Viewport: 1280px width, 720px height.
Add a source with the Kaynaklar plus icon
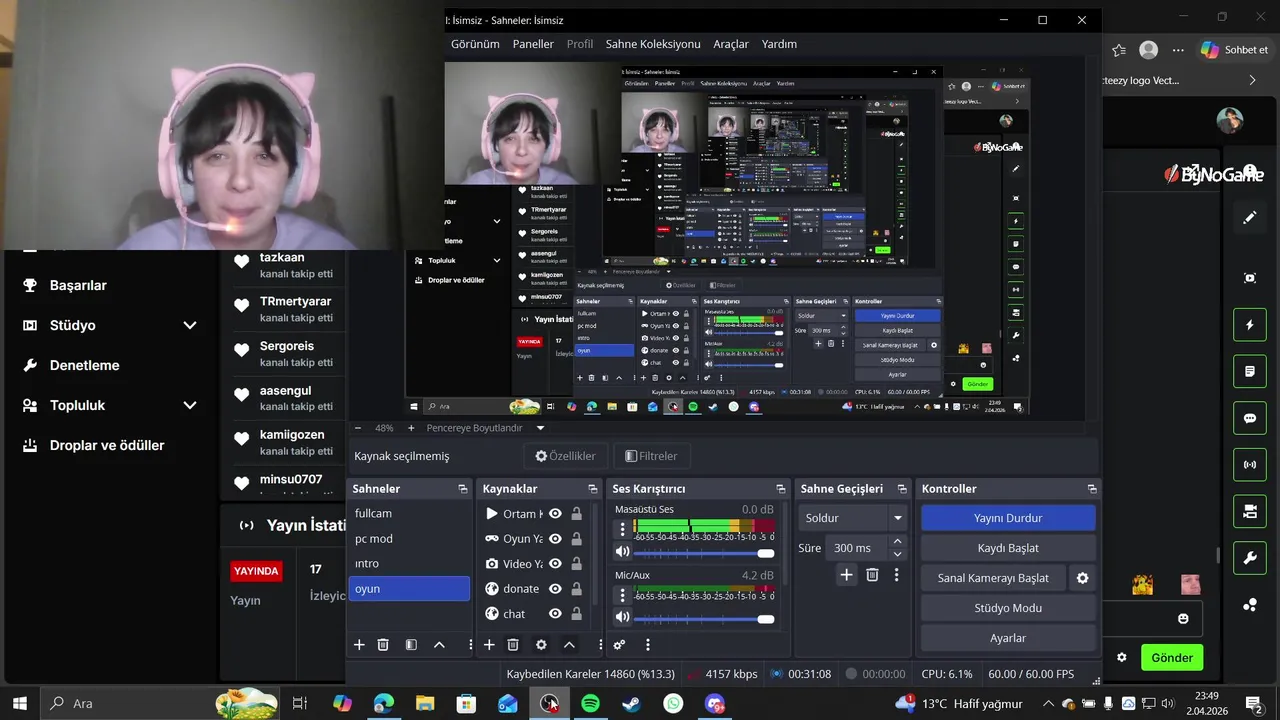pyautogui.click(x=489, y=645)
